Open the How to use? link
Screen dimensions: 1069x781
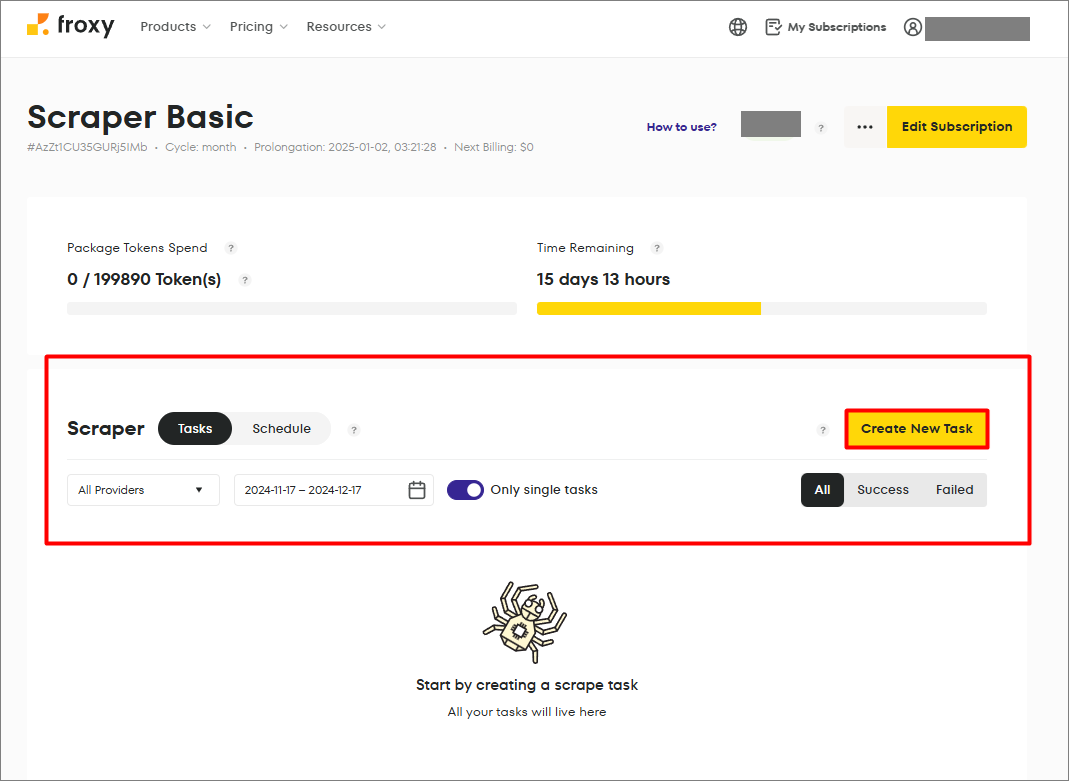[x=682, y=127]
